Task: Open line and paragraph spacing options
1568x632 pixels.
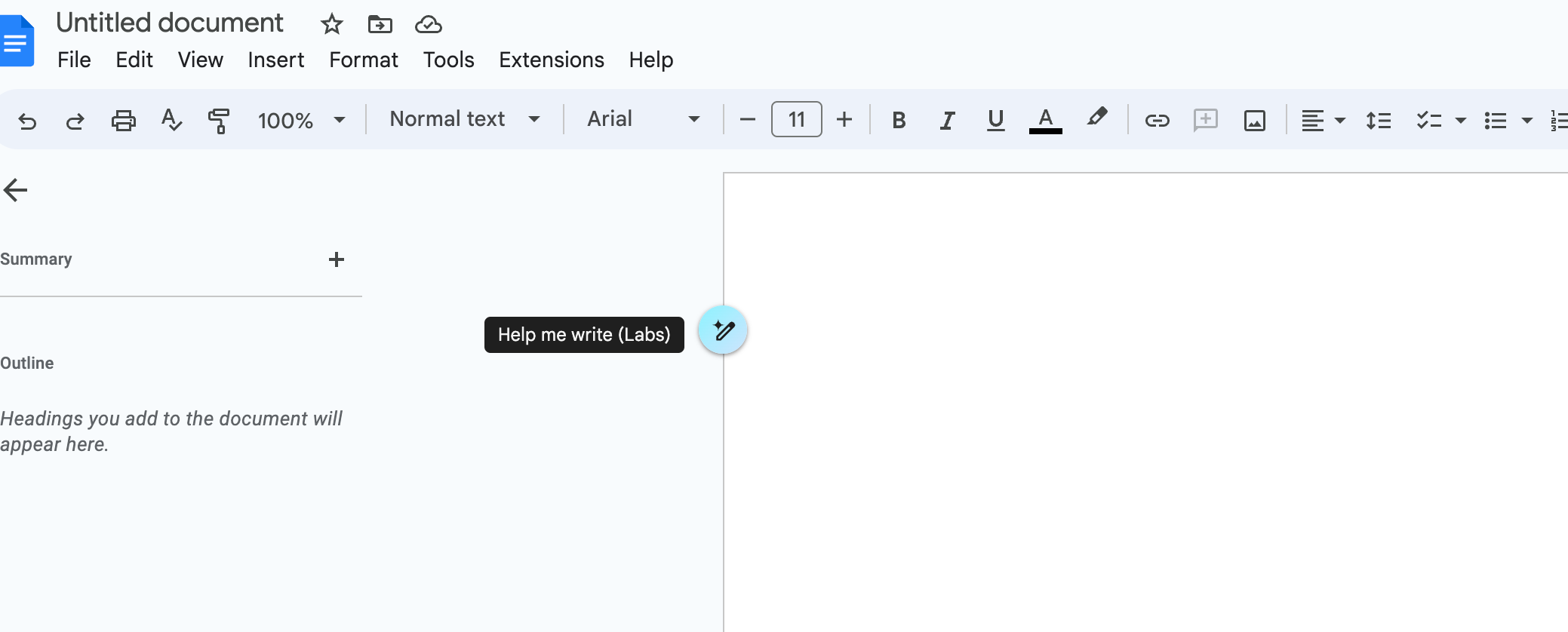Action: (1378, 120)
